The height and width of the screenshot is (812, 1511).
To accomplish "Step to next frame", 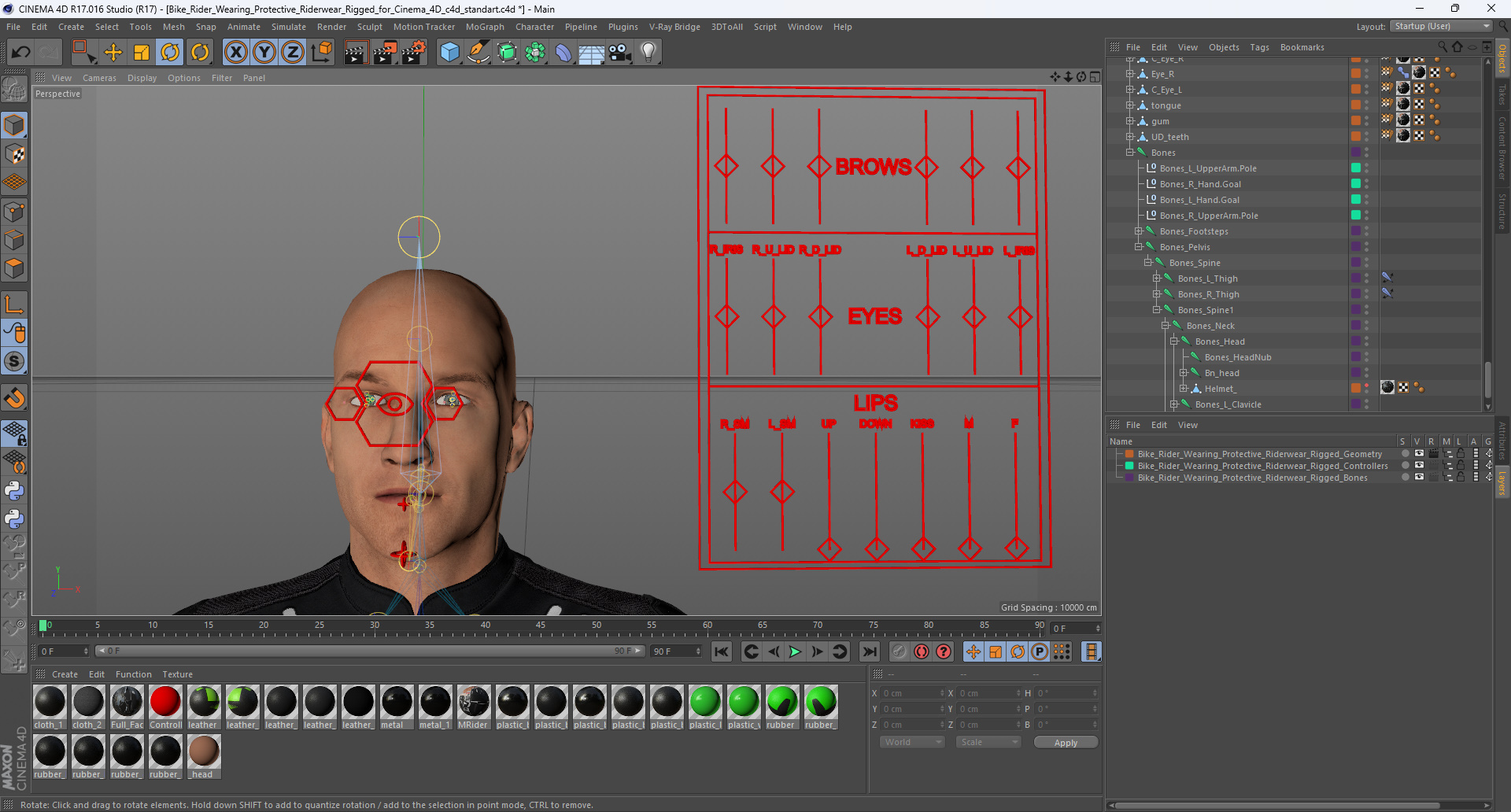I will tap(817, 651).
